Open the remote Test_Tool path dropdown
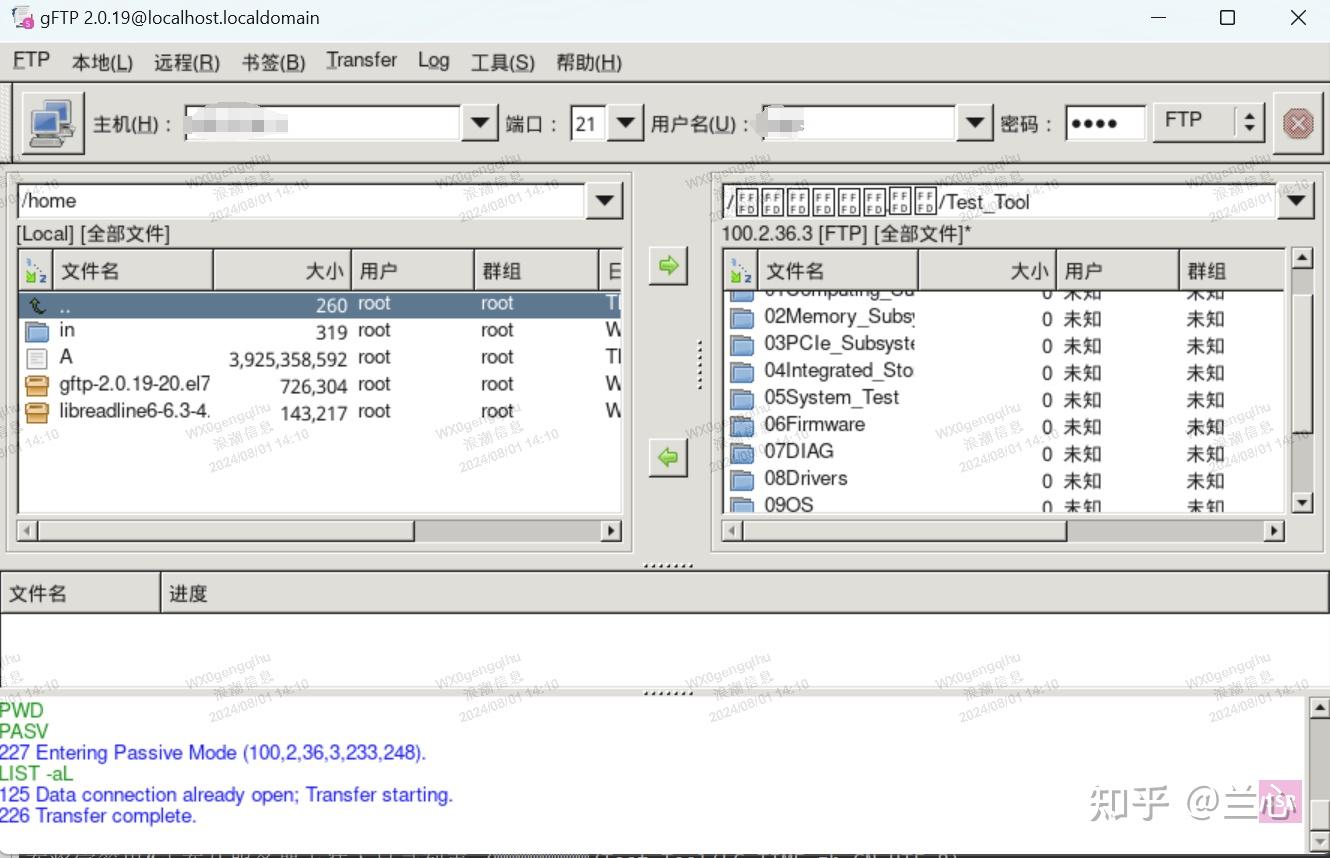1330x858 pixels. [1297, 200]
